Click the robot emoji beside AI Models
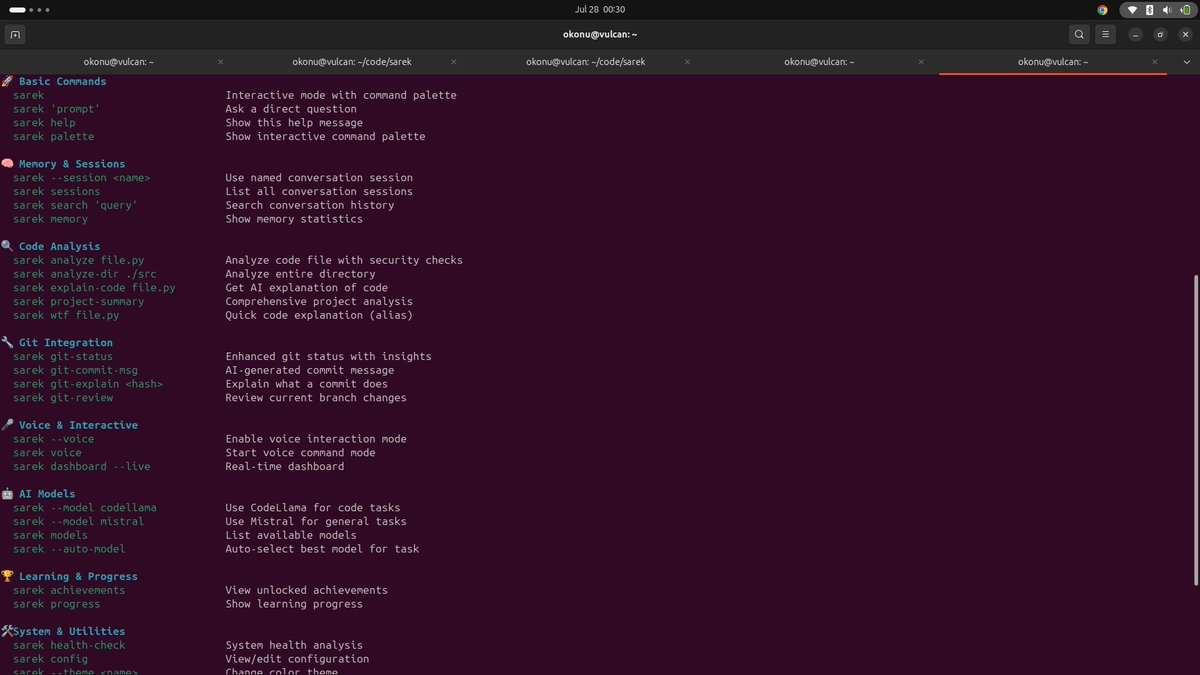This screenshot has width=1200, height=675. click(7, 494)
